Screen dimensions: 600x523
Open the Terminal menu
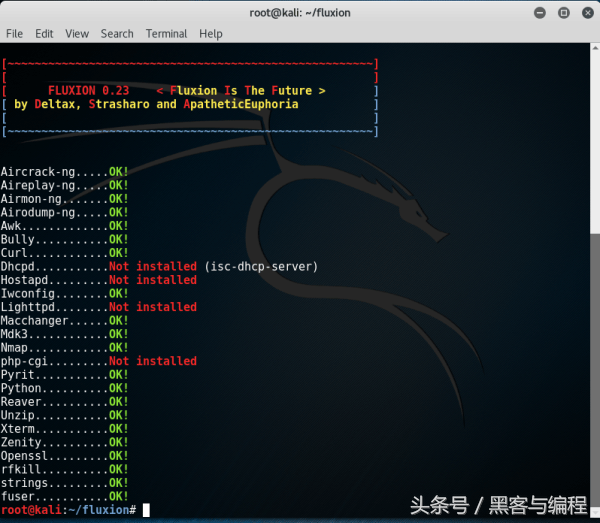coord(166,34)
